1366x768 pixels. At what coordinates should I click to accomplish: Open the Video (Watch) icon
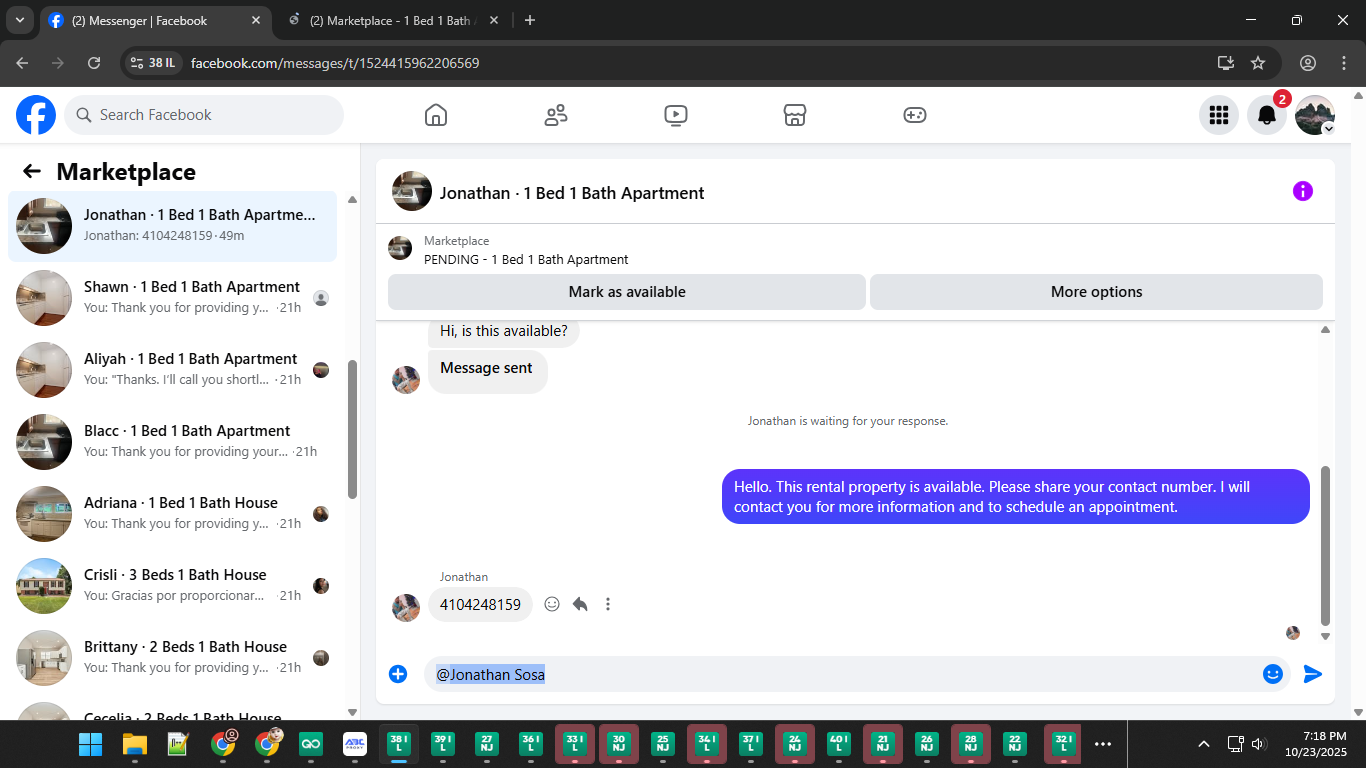[676, 115]
